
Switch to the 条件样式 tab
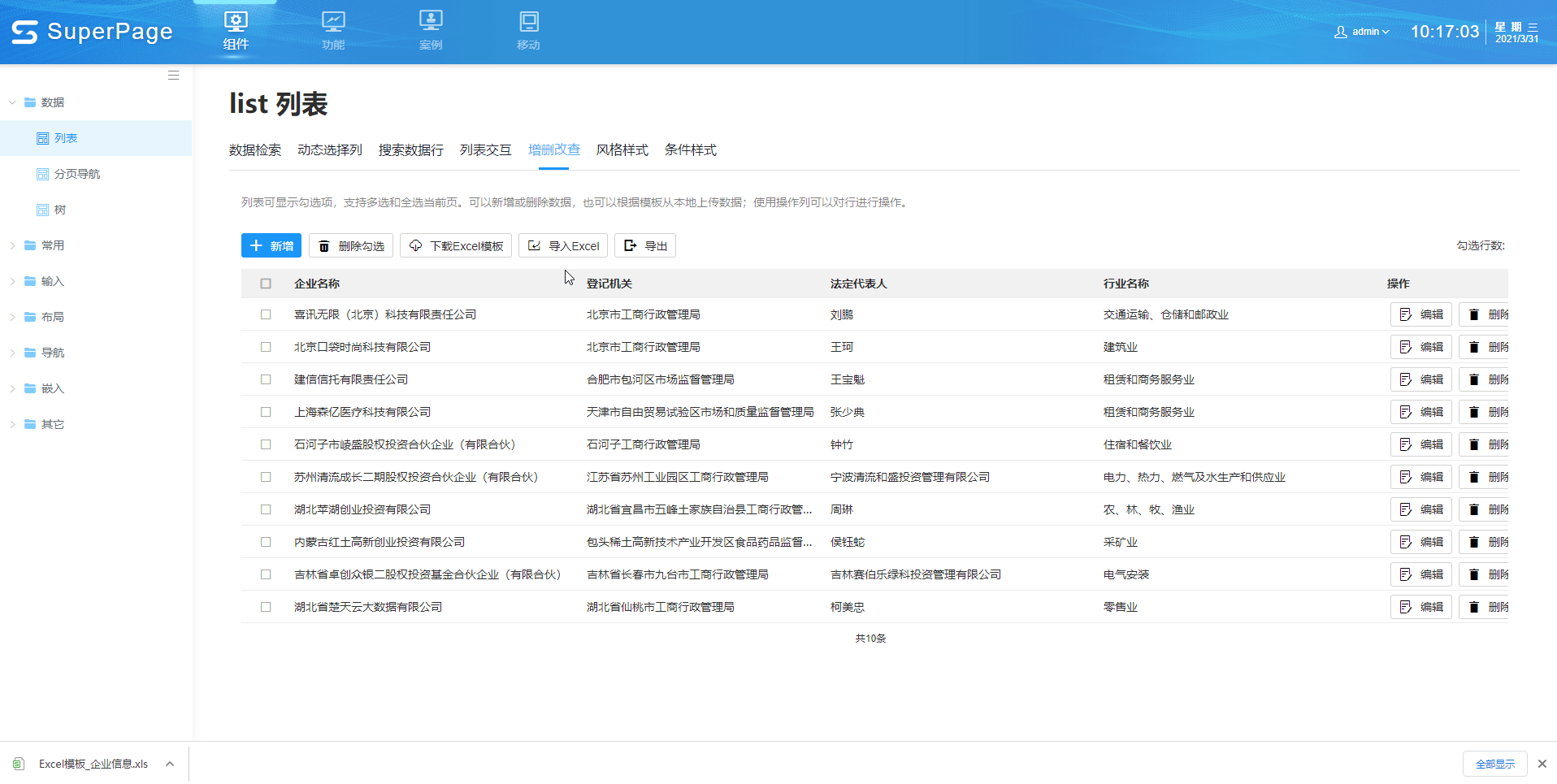(690, 150)
